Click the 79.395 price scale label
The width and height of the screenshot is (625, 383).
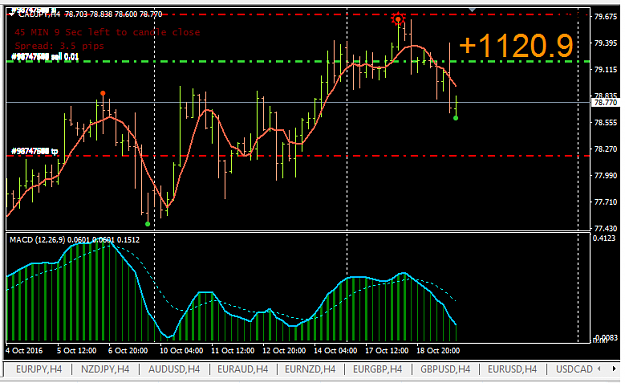[x=605, y=43]
